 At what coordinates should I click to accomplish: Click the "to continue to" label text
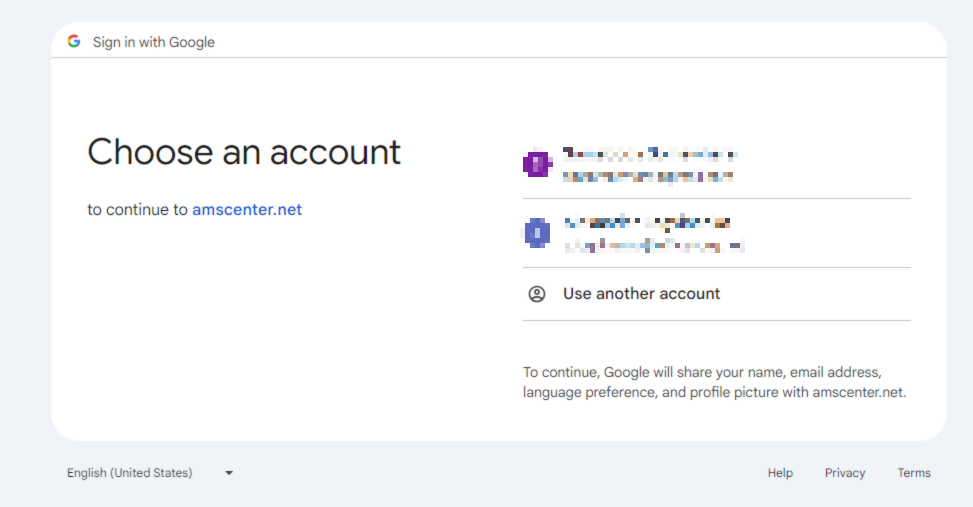click(137, 210)
